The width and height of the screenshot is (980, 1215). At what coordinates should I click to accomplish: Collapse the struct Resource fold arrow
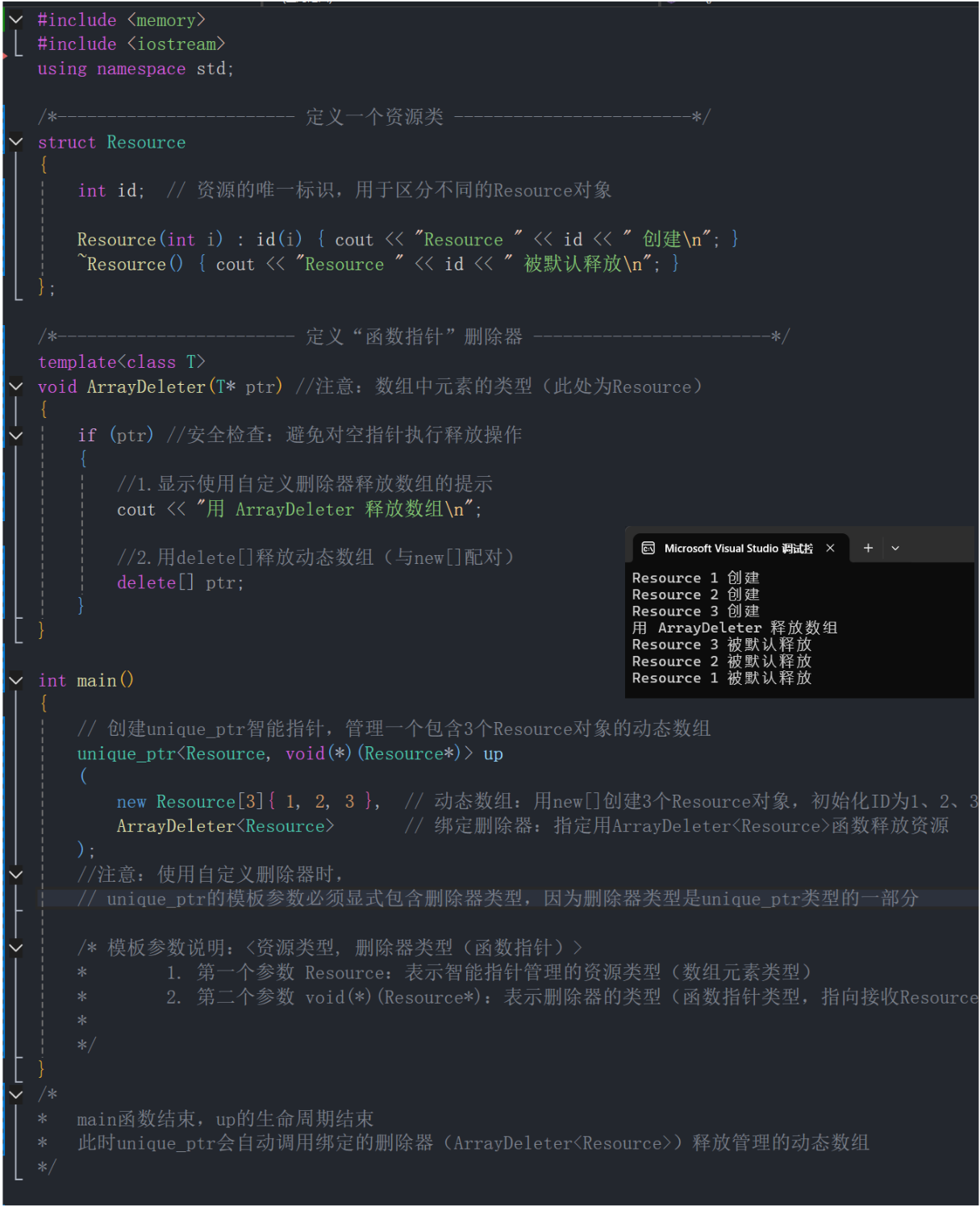click(x=15, y=141)
